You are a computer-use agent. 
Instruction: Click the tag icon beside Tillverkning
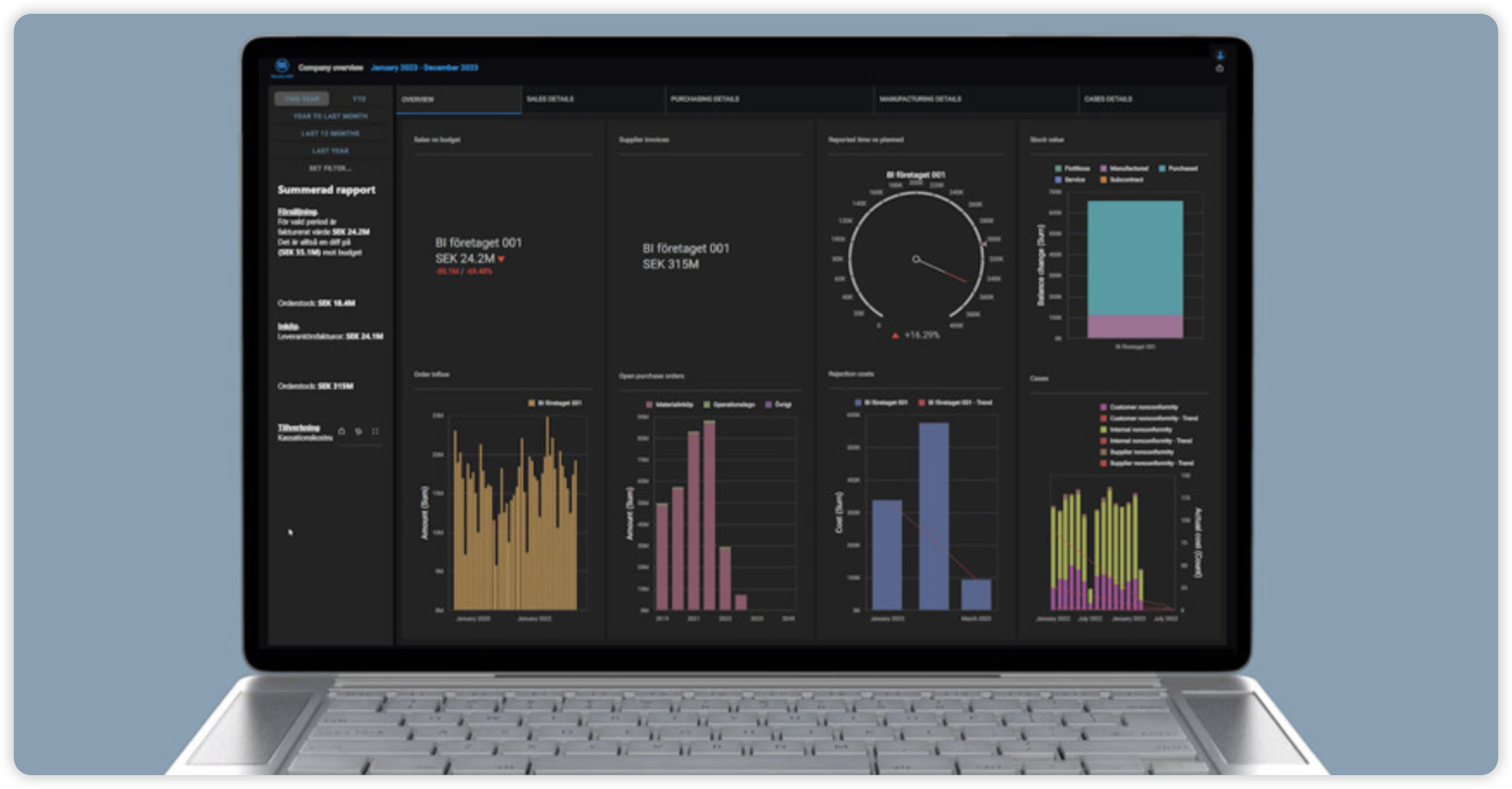click(x=358, y=431)
